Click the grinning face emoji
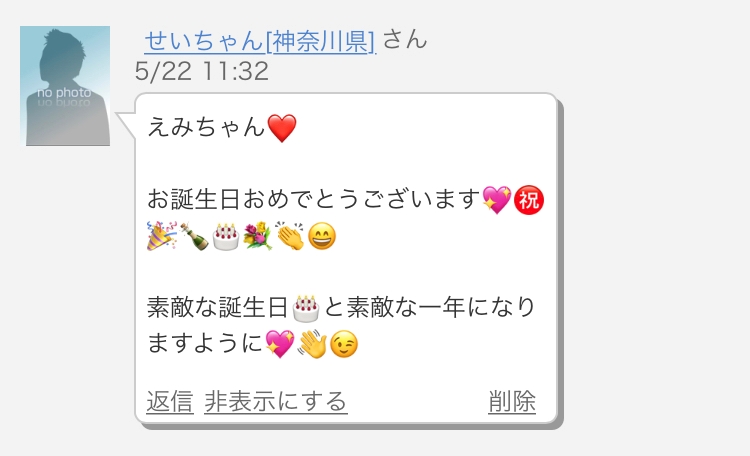This screenshot has height=456, width=750. click(322, 236)
